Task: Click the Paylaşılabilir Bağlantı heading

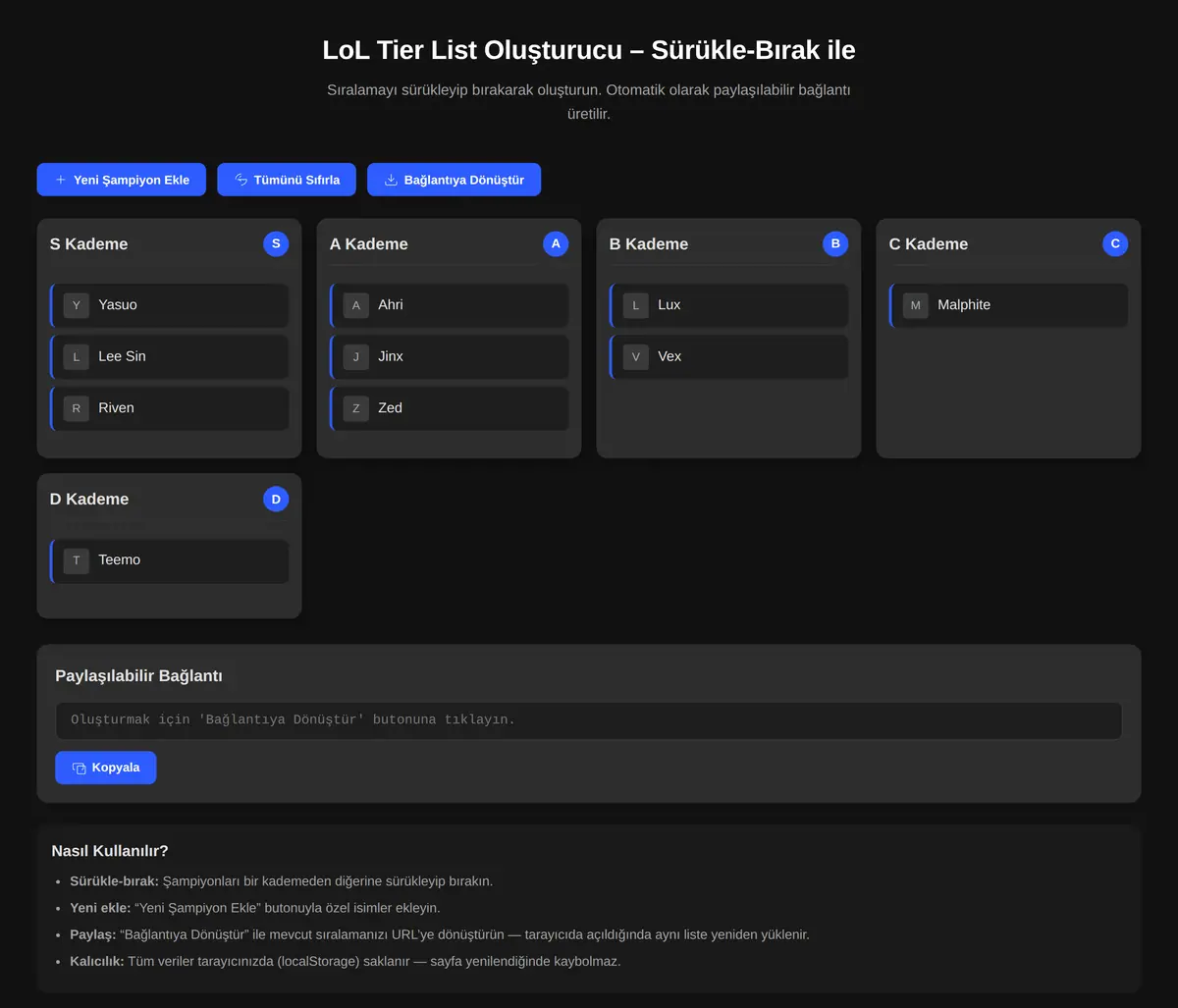Action: [x=138, y=676]
